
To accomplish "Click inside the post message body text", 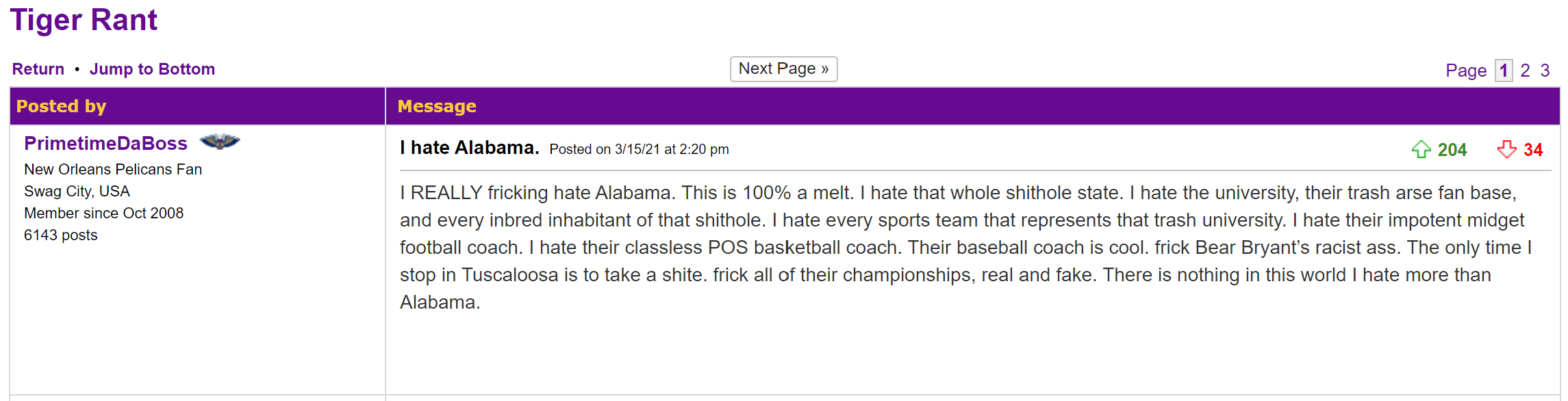I will click(x=959, y=247).
